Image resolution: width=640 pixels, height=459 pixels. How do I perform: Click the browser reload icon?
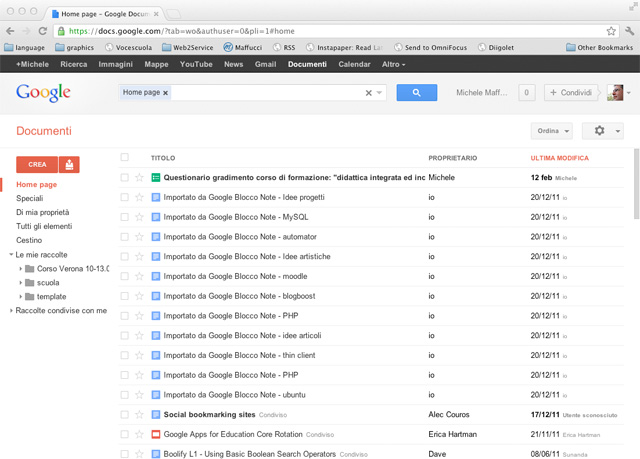(44, 31)
